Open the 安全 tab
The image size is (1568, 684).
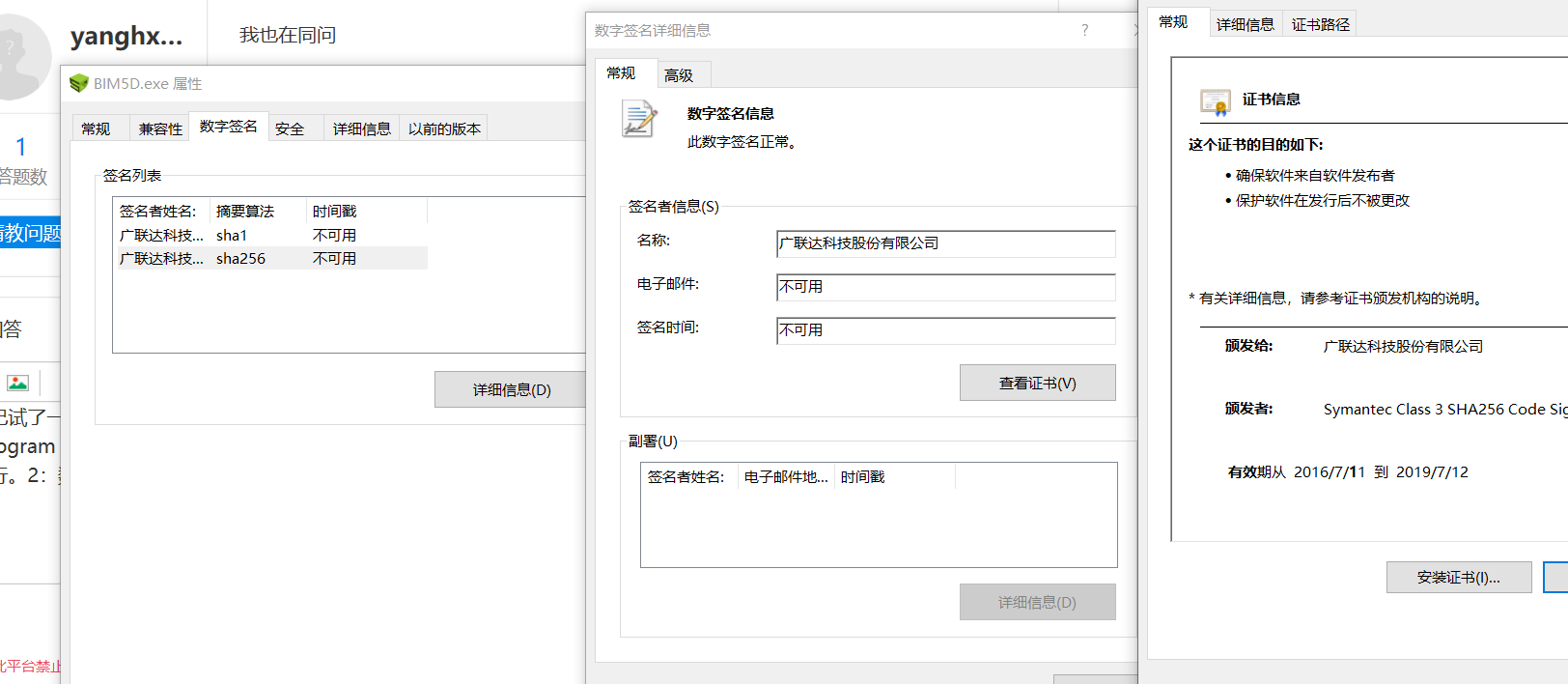[290, 128]
